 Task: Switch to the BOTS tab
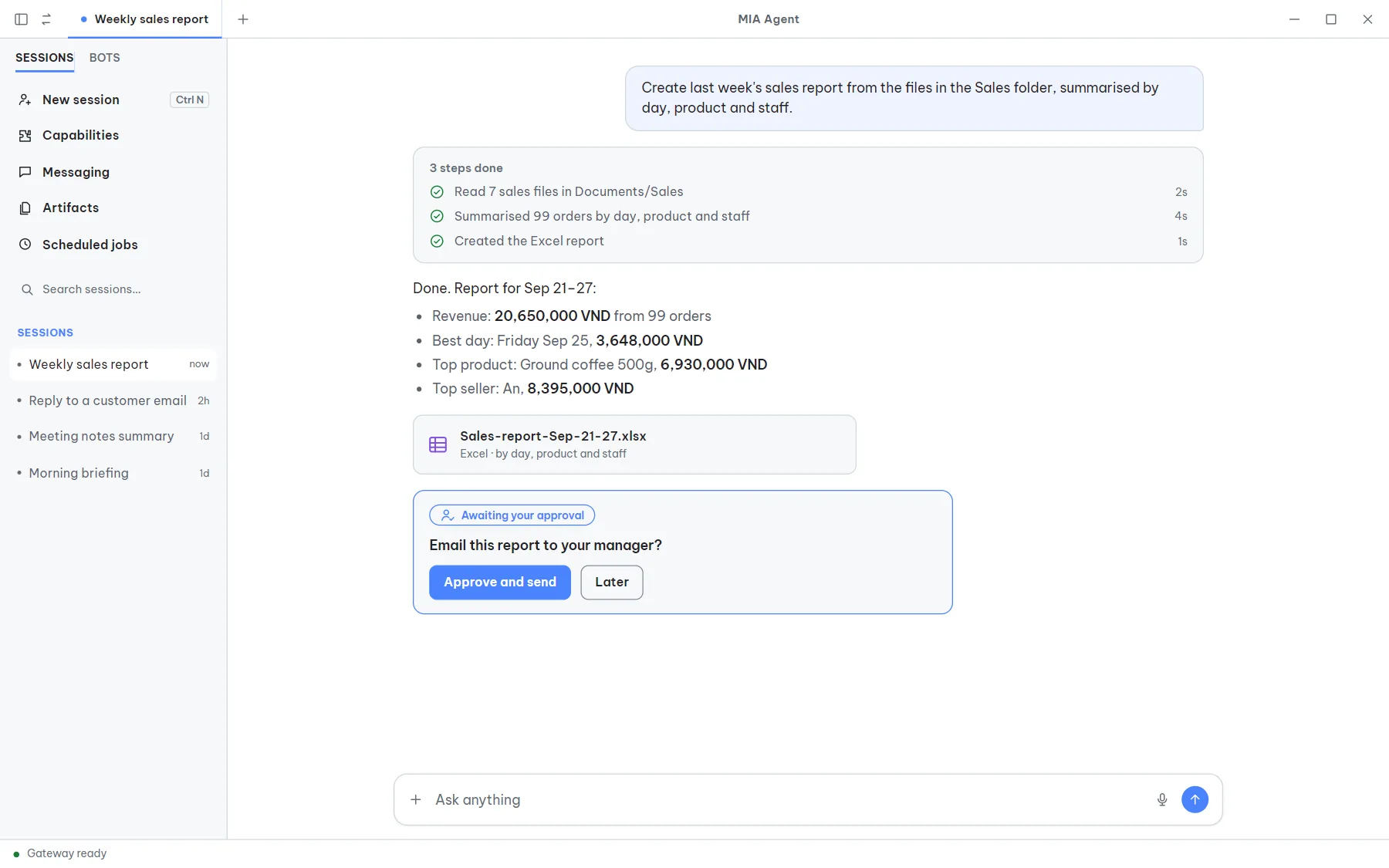point(104,58)
